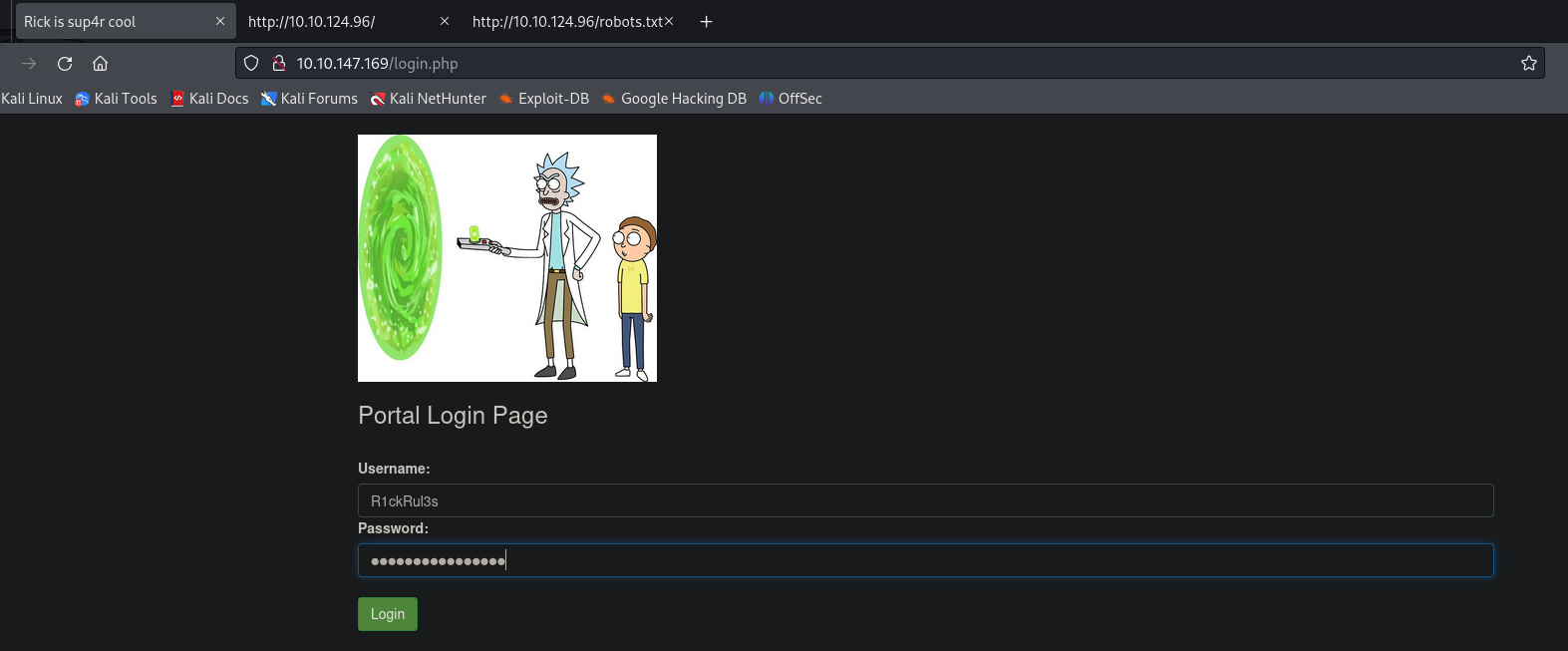Close the robots.txt tab
The width and height of the screenshot is (1568, 651).
[669, 21]
